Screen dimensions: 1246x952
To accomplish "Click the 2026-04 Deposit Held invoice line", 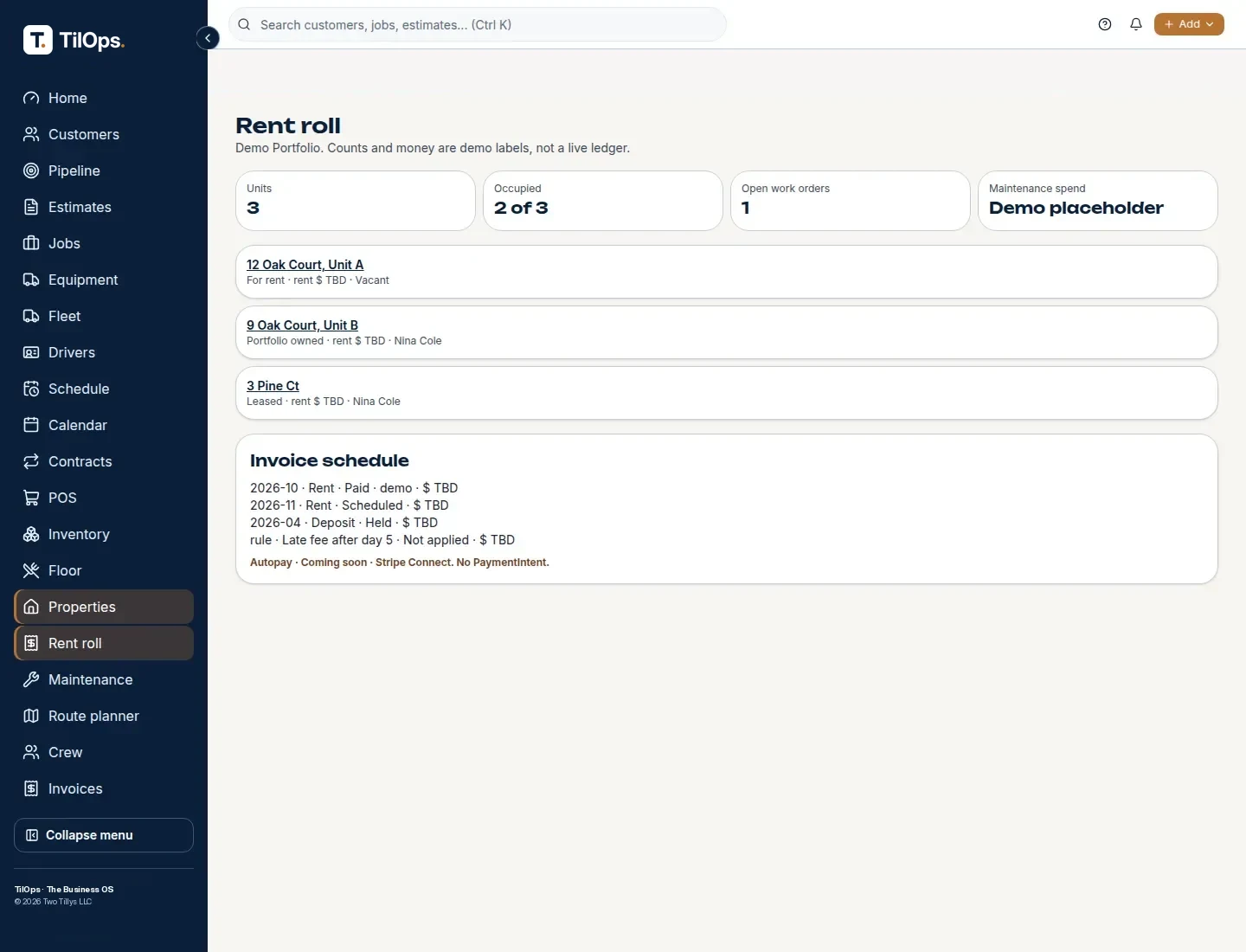I will [x=344, y=523].
